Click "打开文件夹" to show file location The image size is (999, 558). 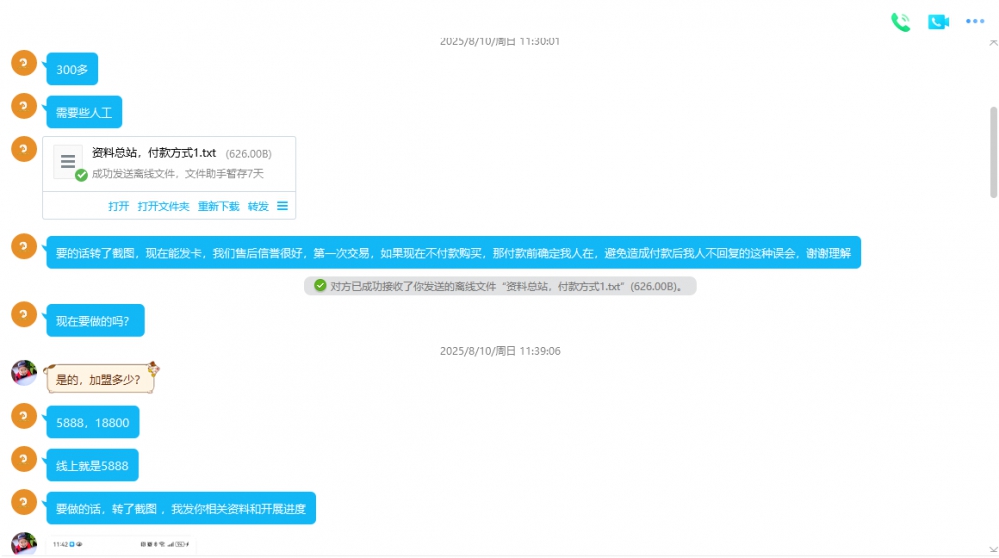(163, 206)
